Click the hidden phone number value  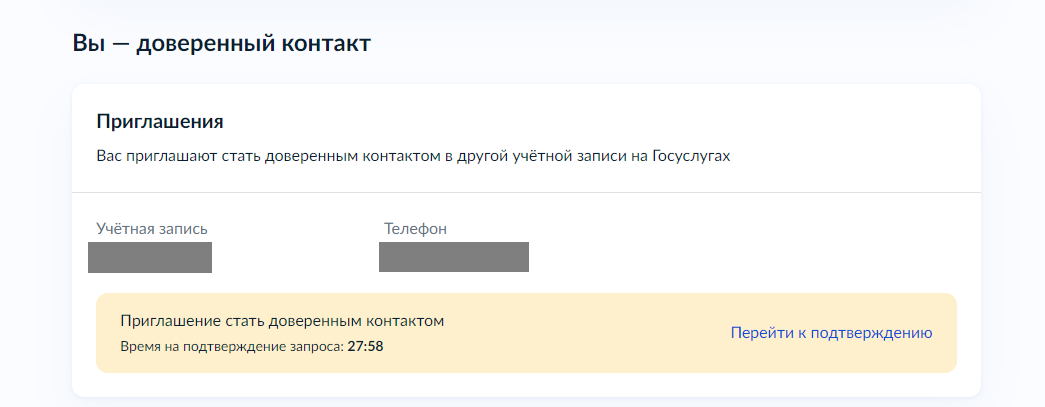[x=454, y=257]
